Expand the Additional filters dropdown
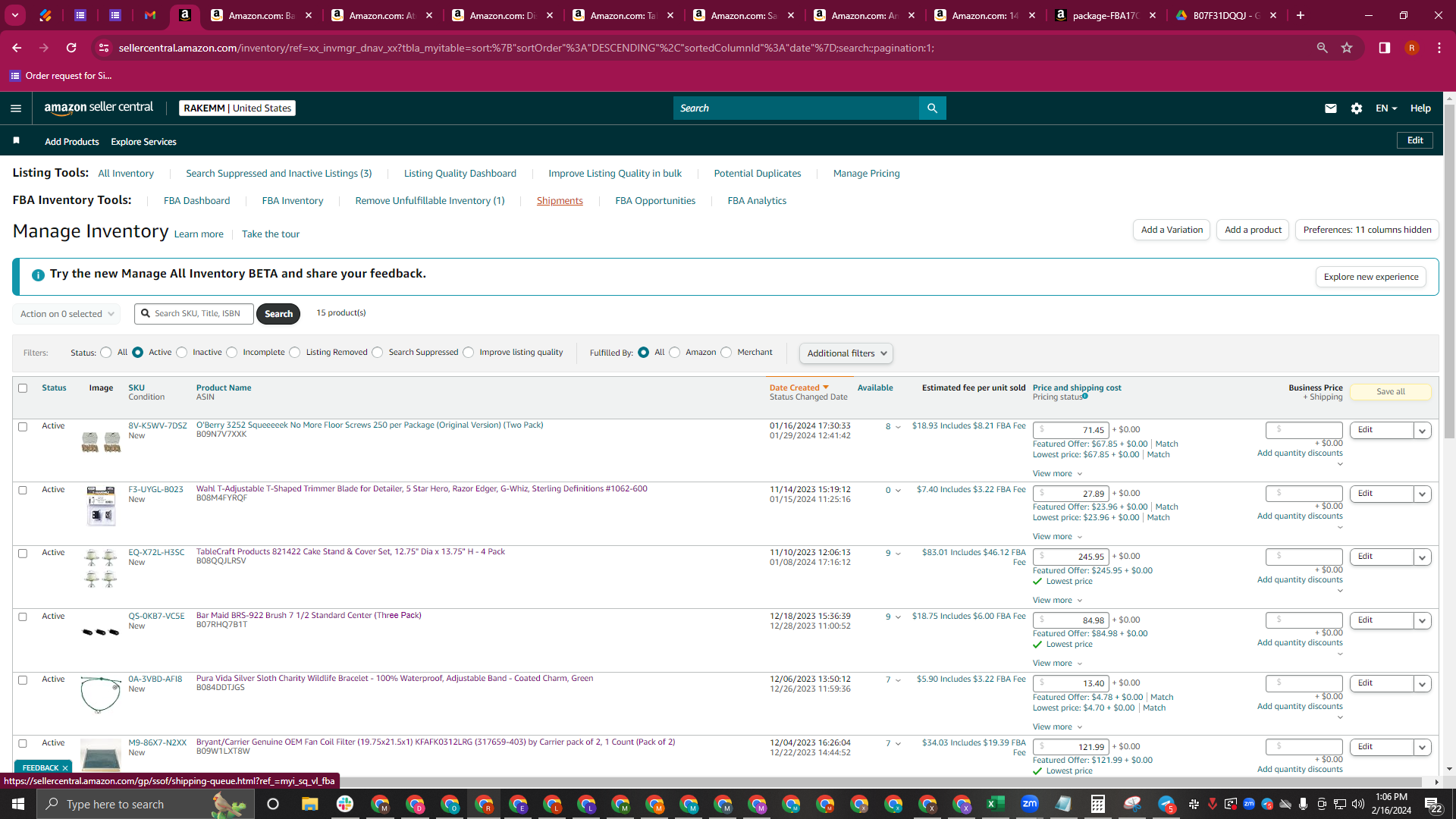Screen dimensions: 1456x819 pyautogui.click(x=846, y=353)
